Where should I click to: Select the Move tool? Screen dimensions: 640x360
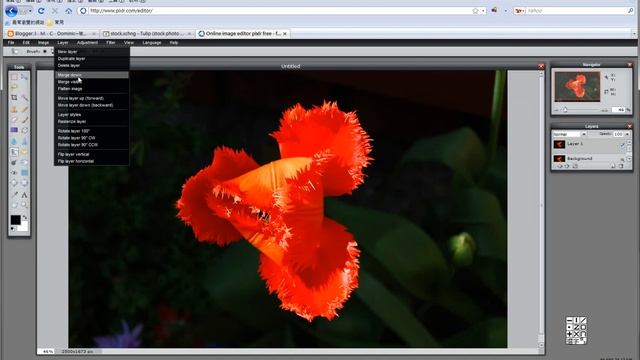pyautogui.click(x=24, y=76)
